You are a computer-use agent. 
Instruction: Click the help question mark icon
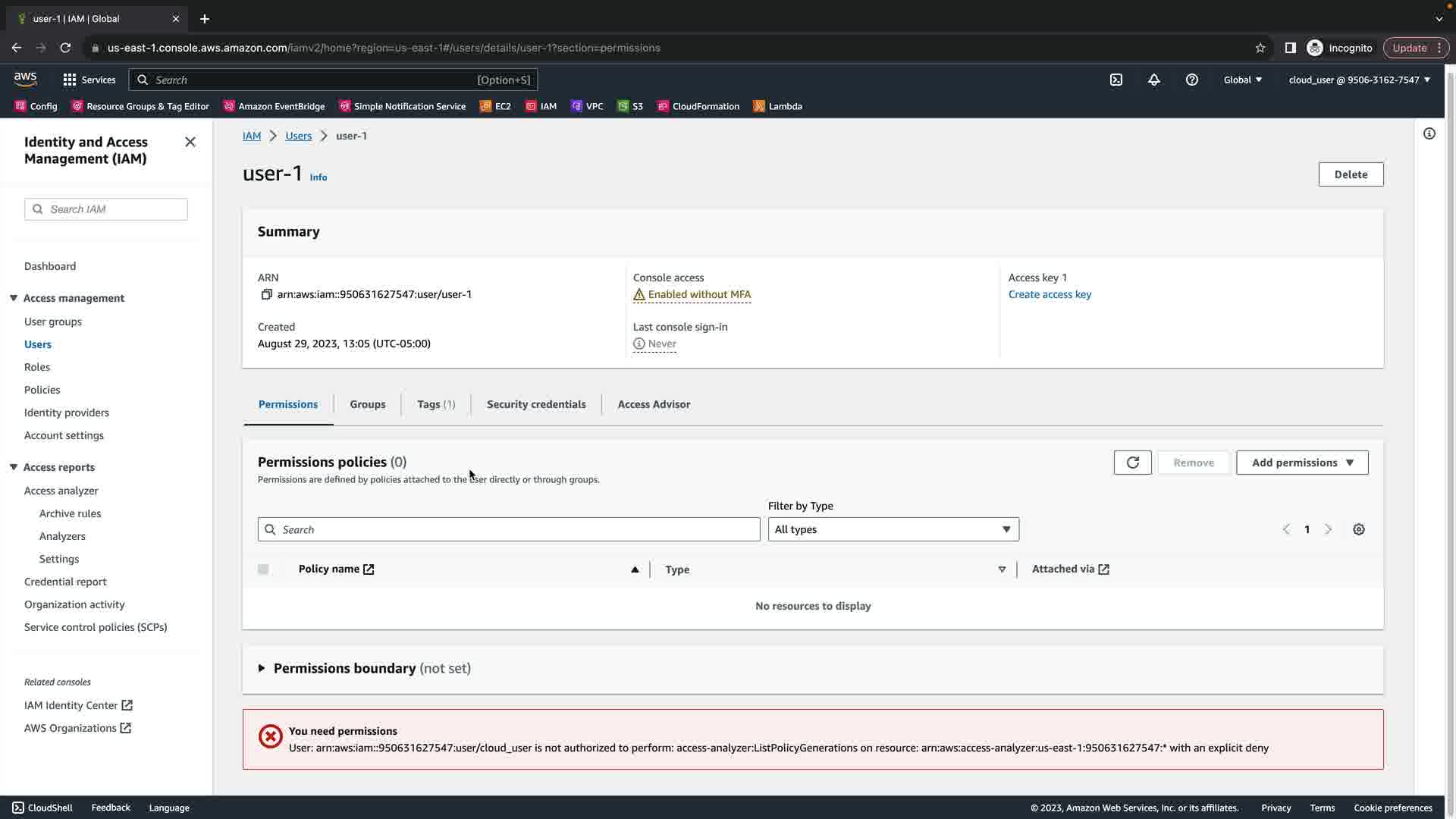[1191, 80]
